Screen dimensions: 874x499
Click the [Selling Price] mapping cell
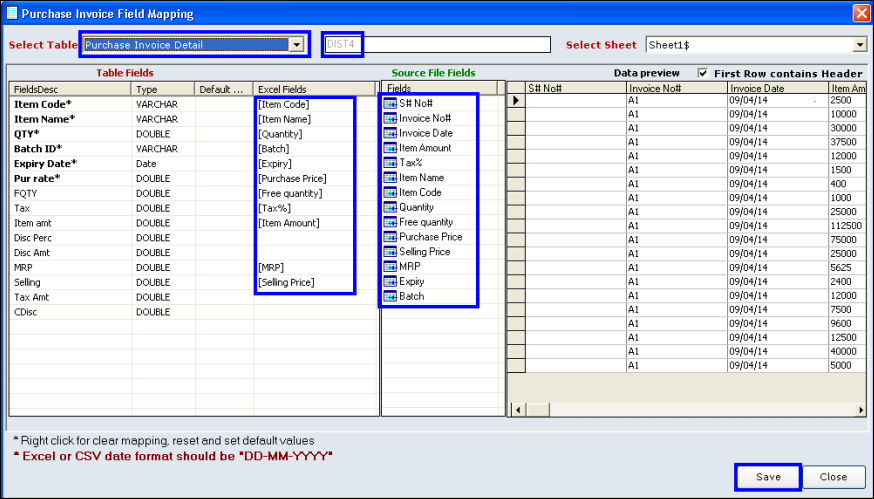[x=315, y=282]
